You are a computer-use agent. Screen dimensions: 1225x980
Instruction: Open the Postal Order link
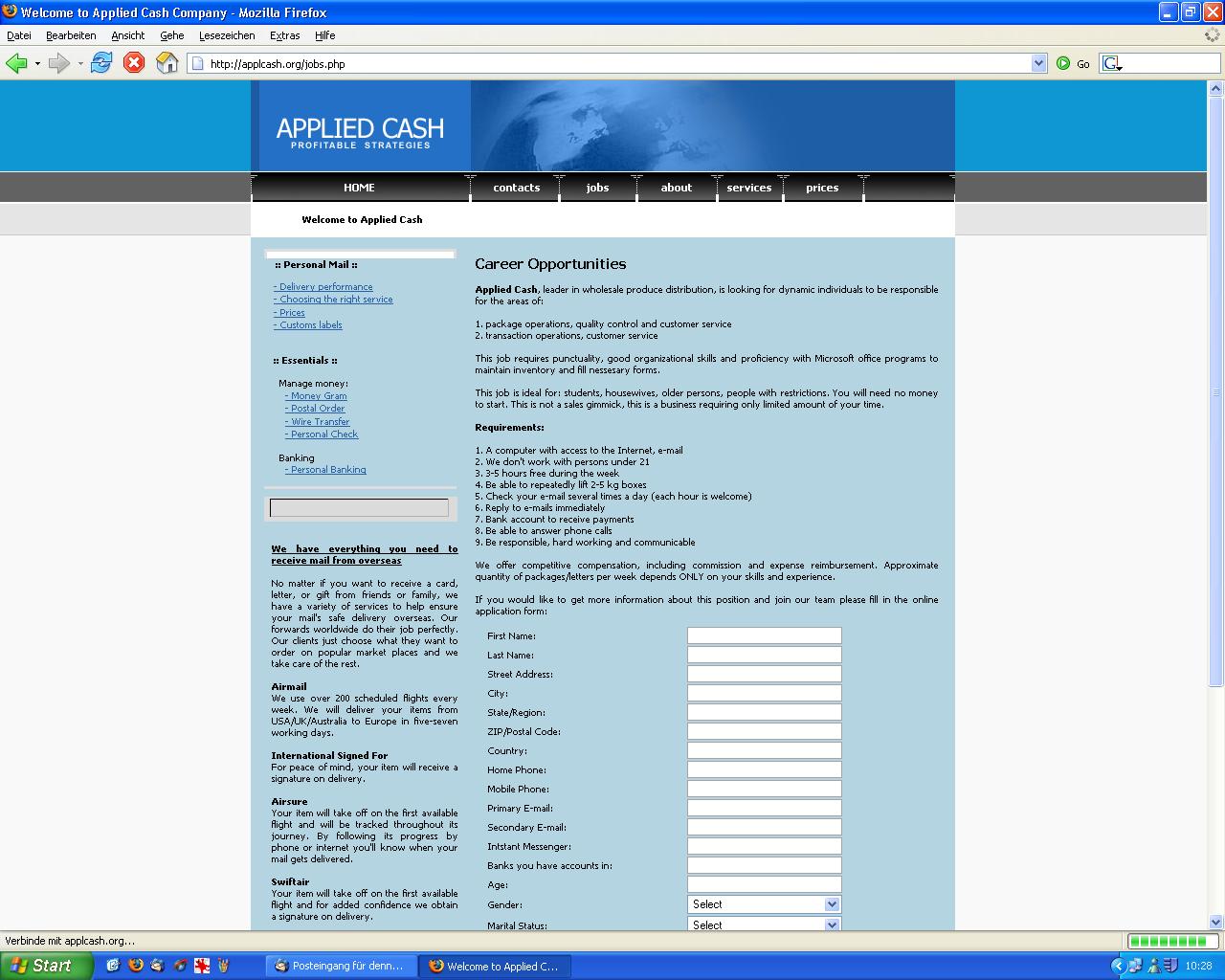(315, 409)
